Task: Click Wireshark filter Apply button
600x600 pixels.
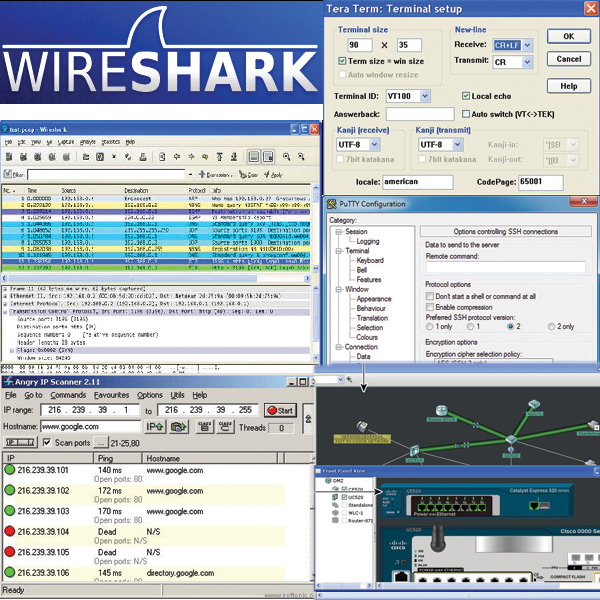Action: pyautogui.click(x=273, y=175)
